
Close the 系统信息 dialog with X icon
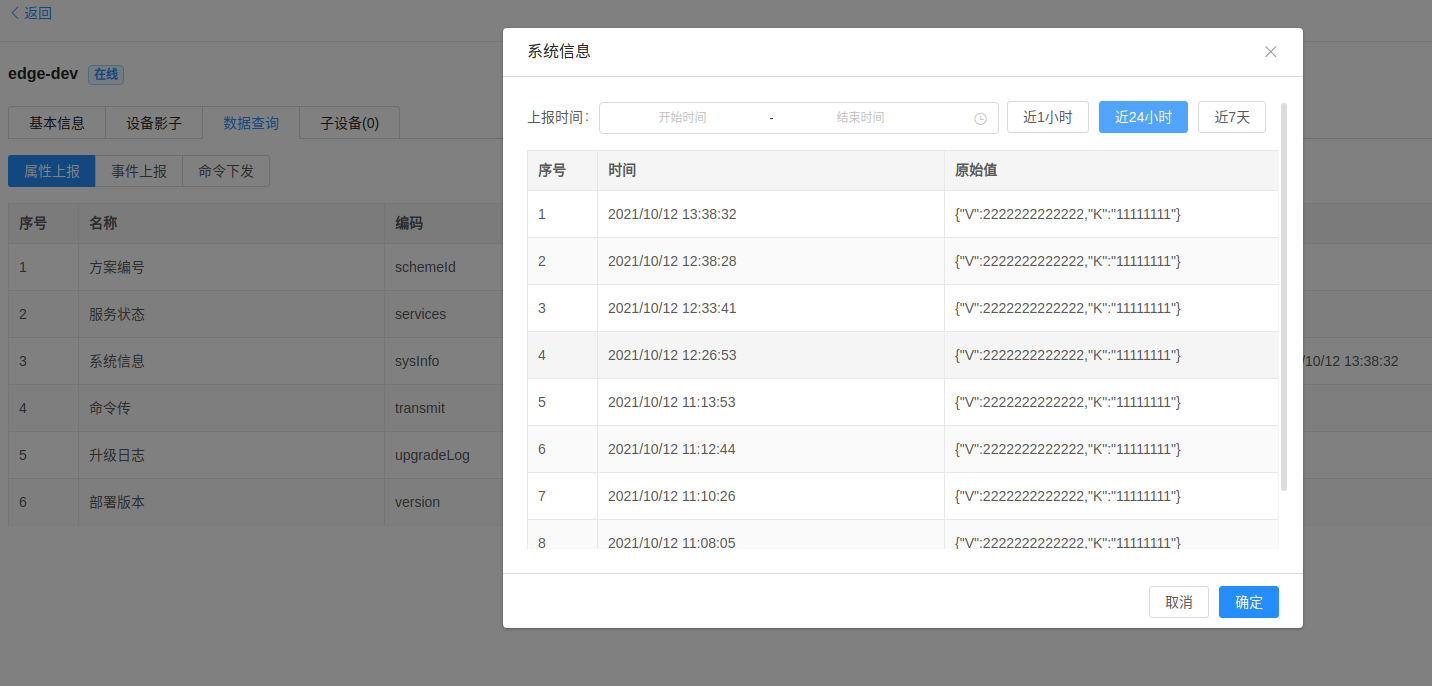tap(1270, 52)
